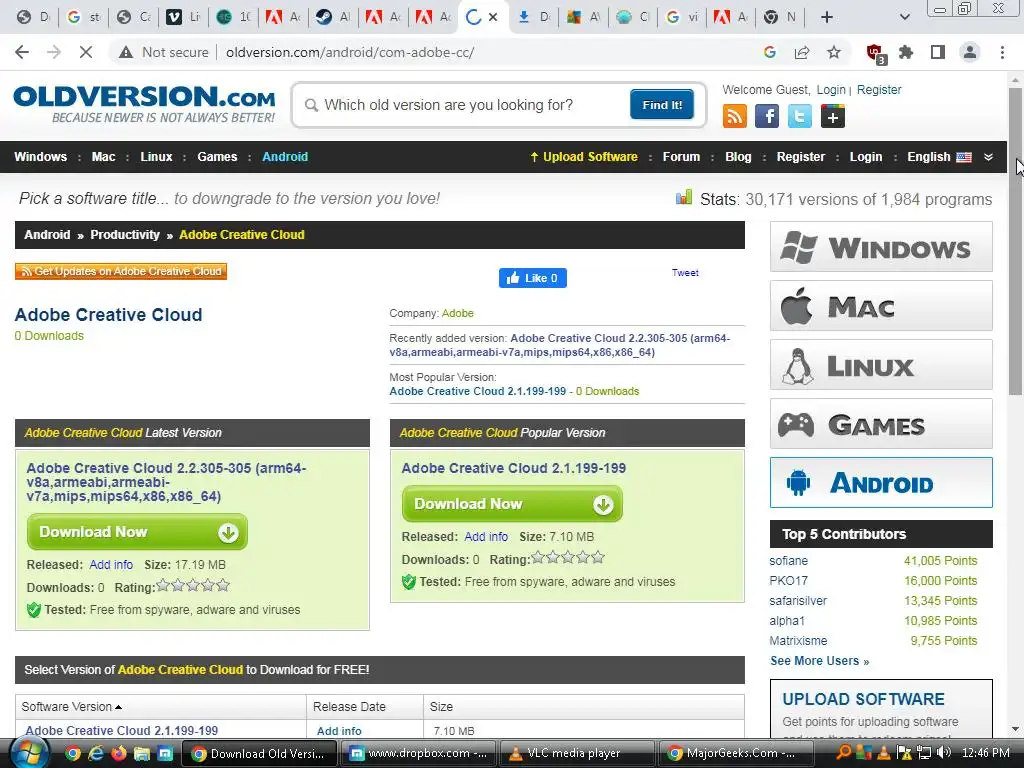Switch to MajorGeeks.Com taskbar window
Screen dimensions: 1024x768
[735, 753]
